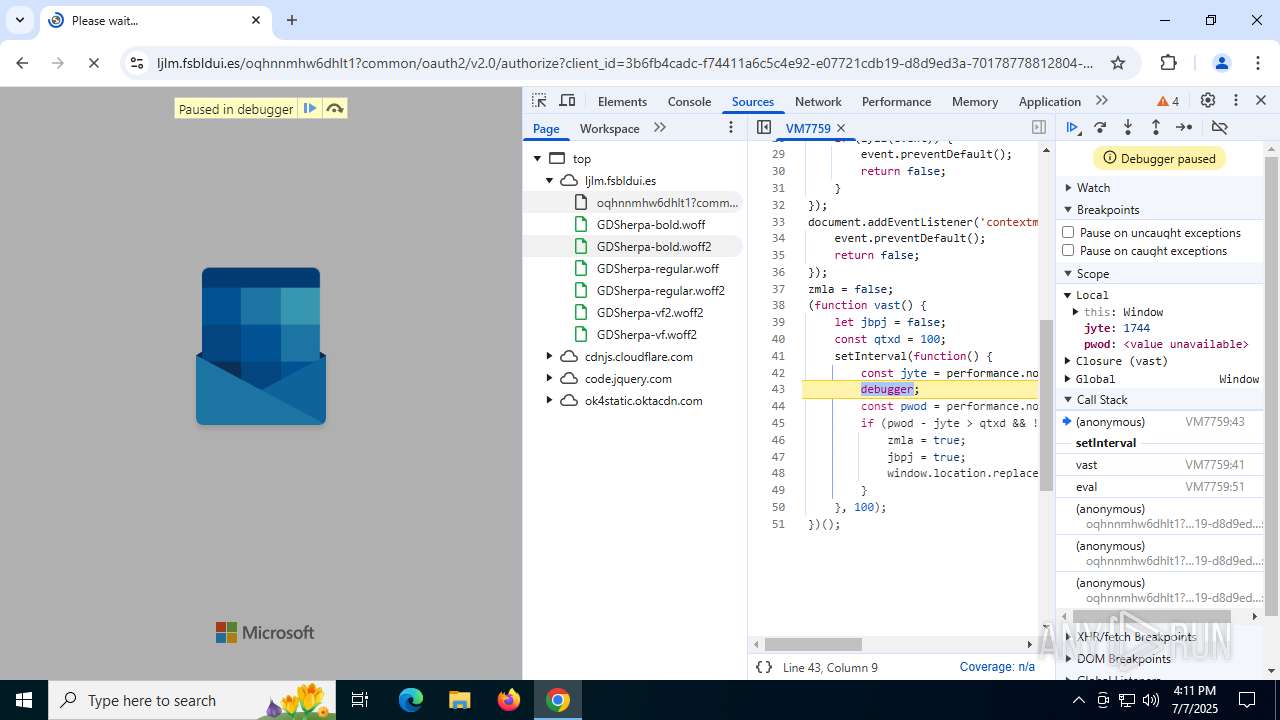Click the Step into next function icon
The image size is (1280, 720).
[x=1128, y=127]
